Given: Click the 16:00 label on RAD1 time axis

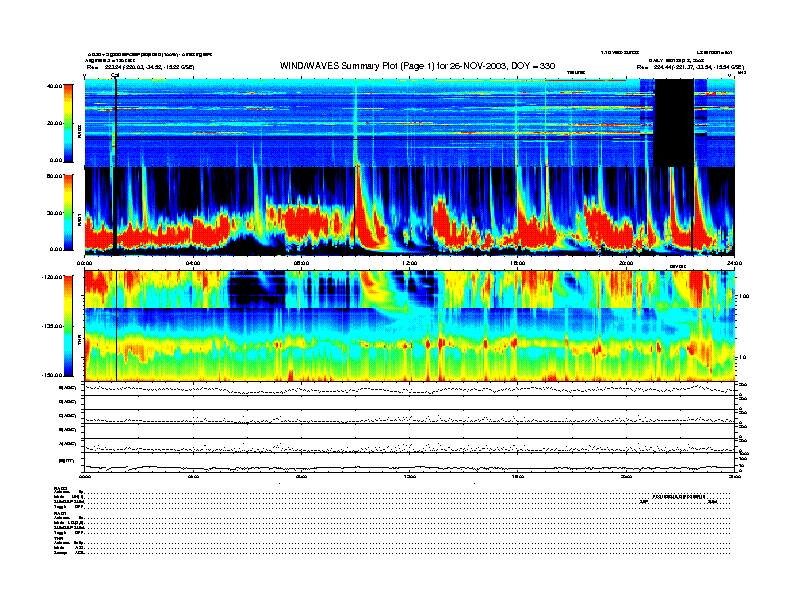Looking at the screenshot, I should [x=518, y=263].
